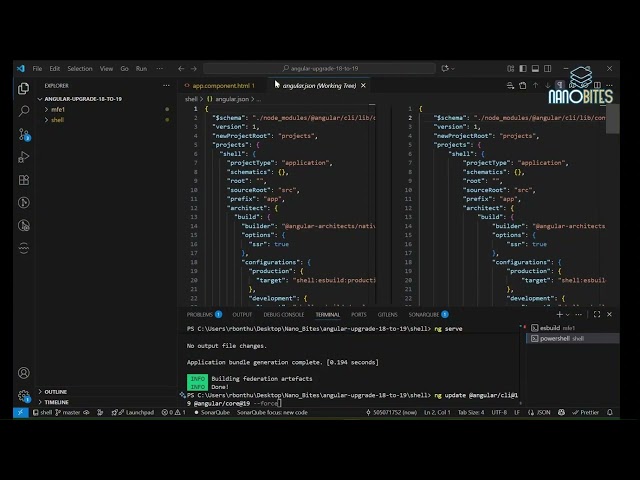Open the Search view in activity bar
Viewport: 640px width, 480px height.
pos(24,111)
